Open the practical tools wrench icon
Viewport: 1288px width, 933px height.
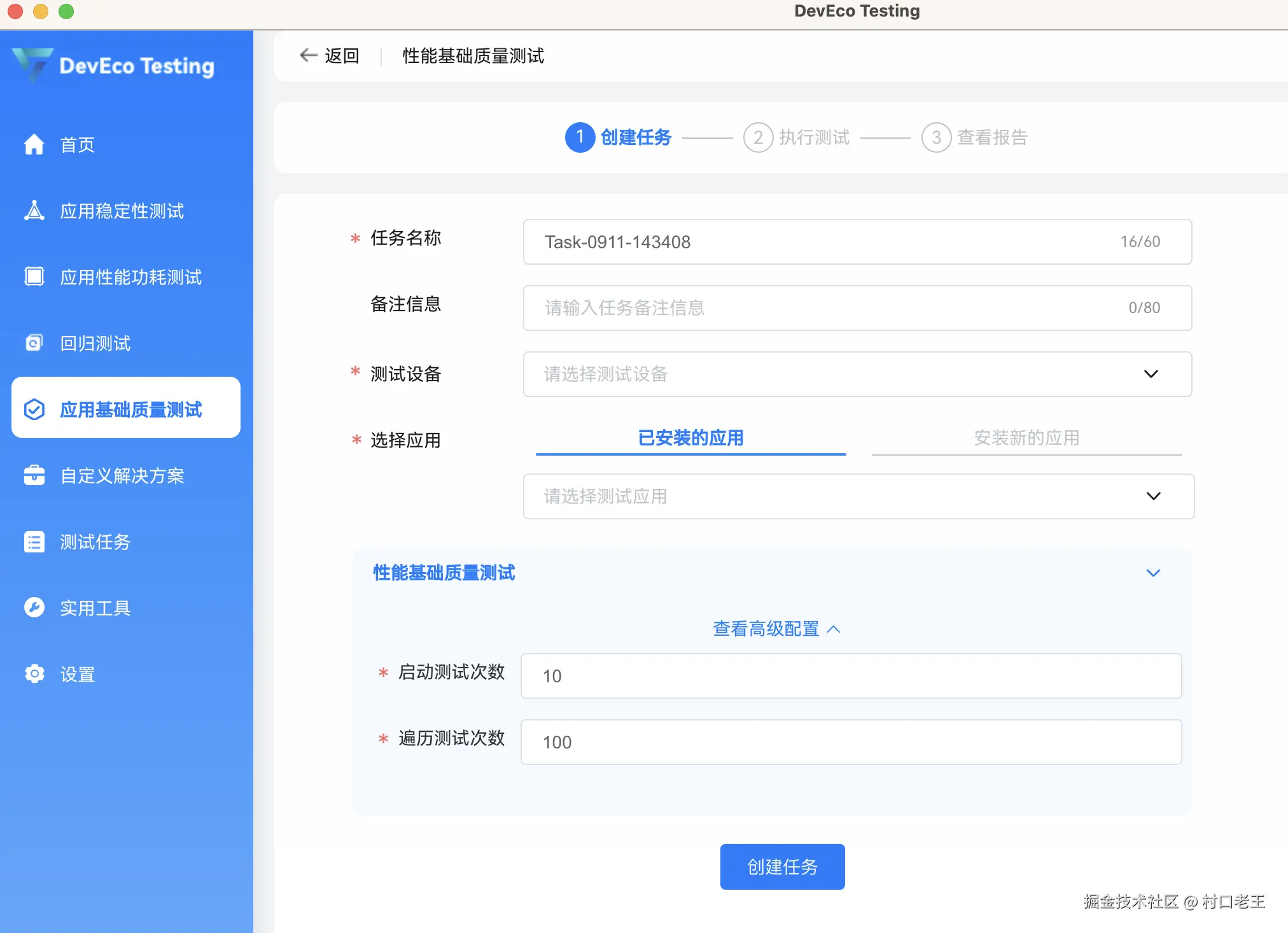point(34,608)
